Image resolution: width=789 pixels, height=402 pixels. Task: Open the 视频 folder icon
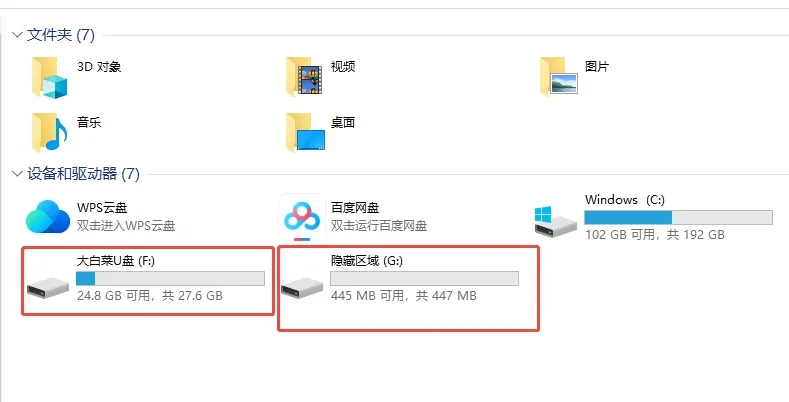(303, 76)
